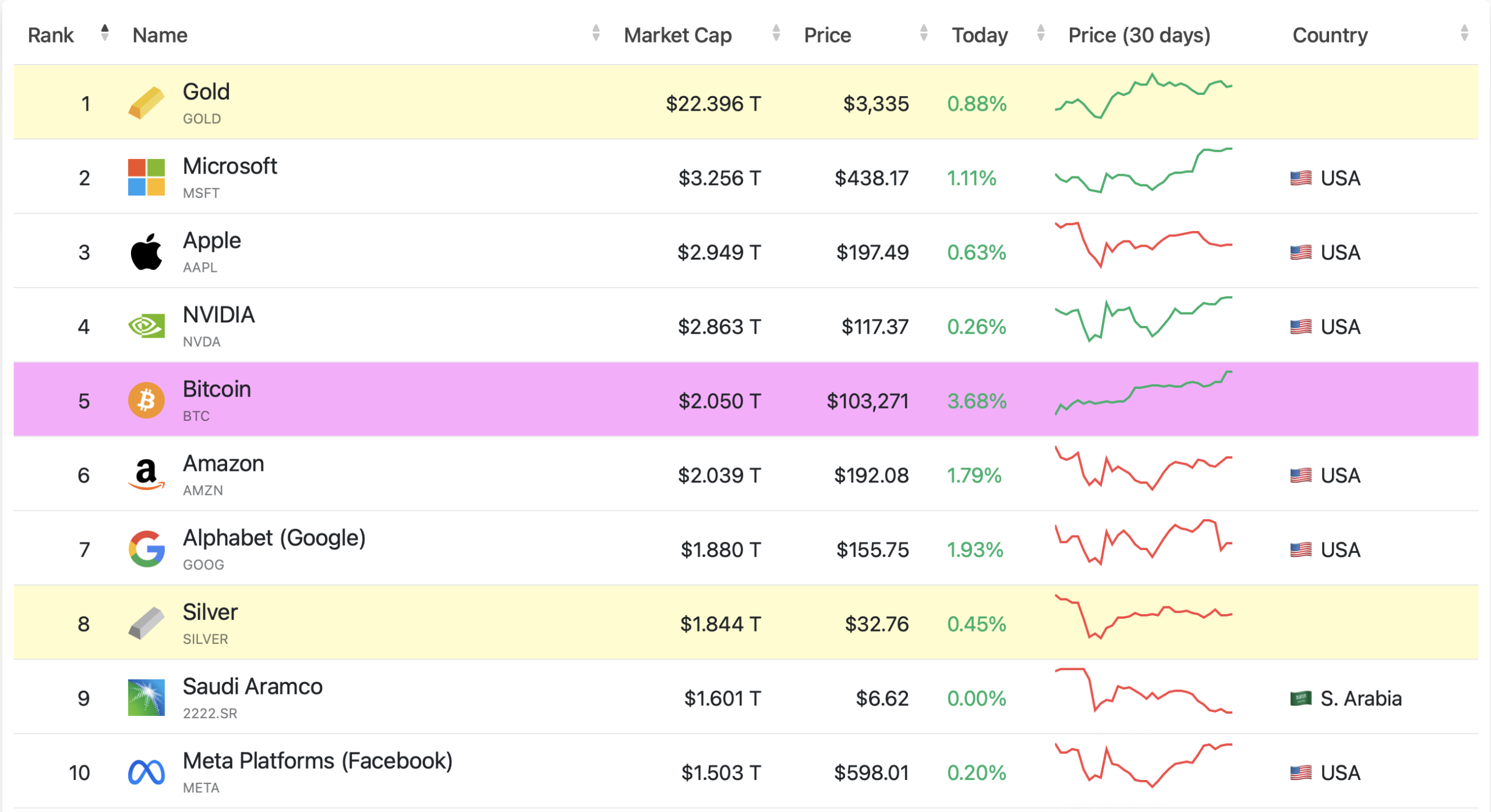The image size is (1491, 812).
Task: Sort table by Today change arrows
Action: [1041, 33]
